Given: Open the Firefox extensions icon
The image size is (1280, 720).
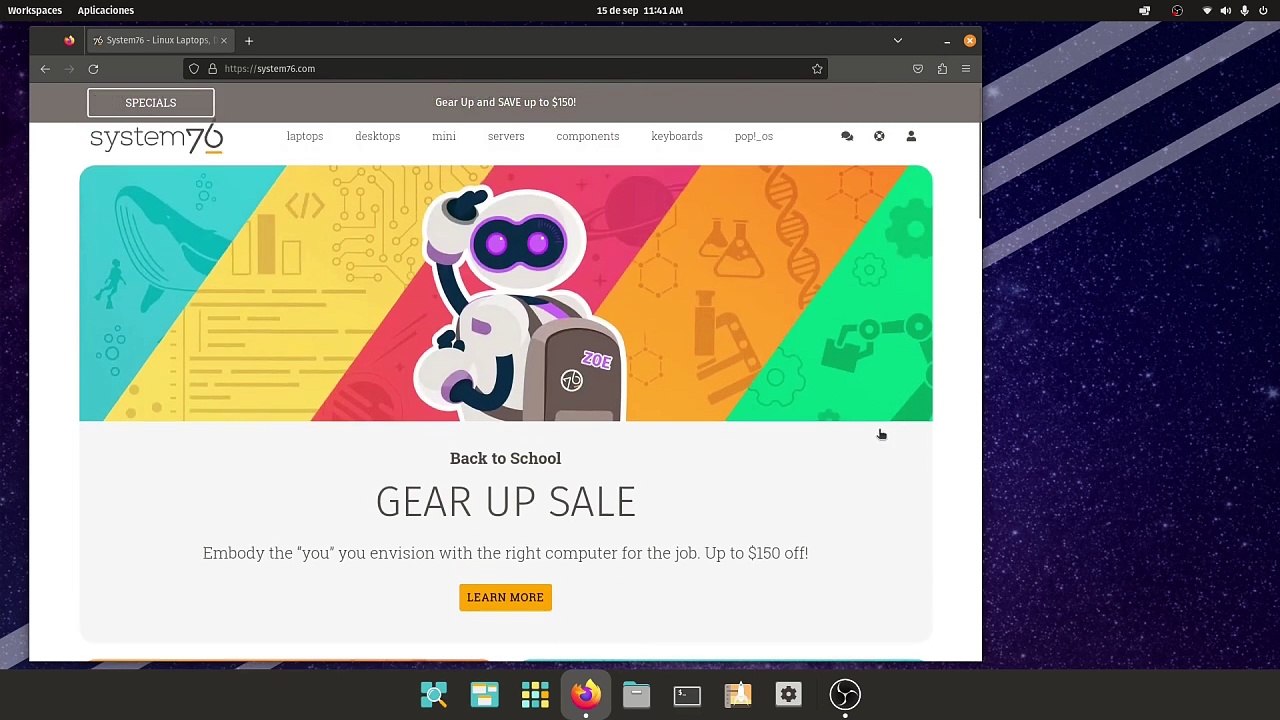Looking at the screenshot, I should coord(942,69).
